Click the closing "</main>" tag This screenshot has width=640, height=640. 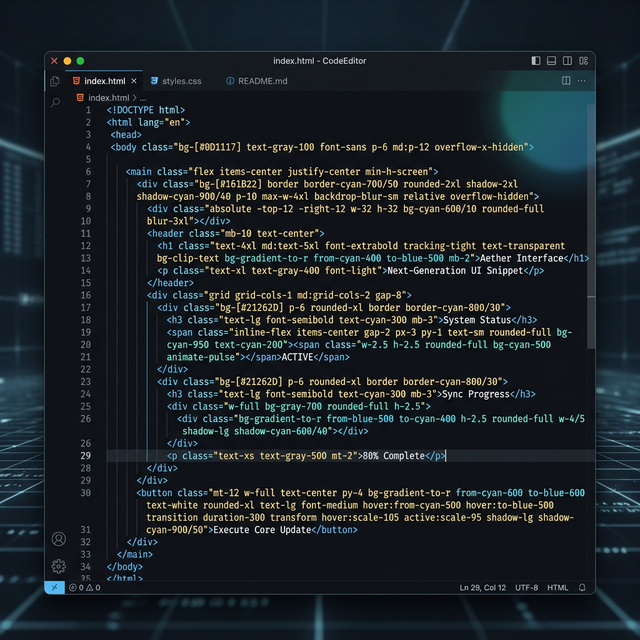click(x=135, y=554)
